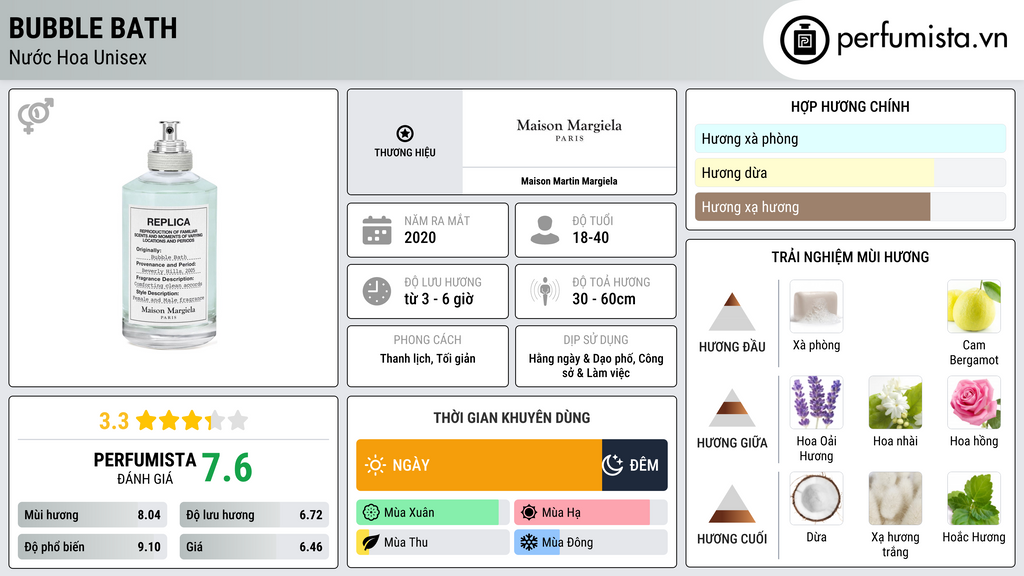The width and height of the screenshot is (1024, 576).
Task: Click the star badge above Thương hiệu
Action: [x=404, y=134]
